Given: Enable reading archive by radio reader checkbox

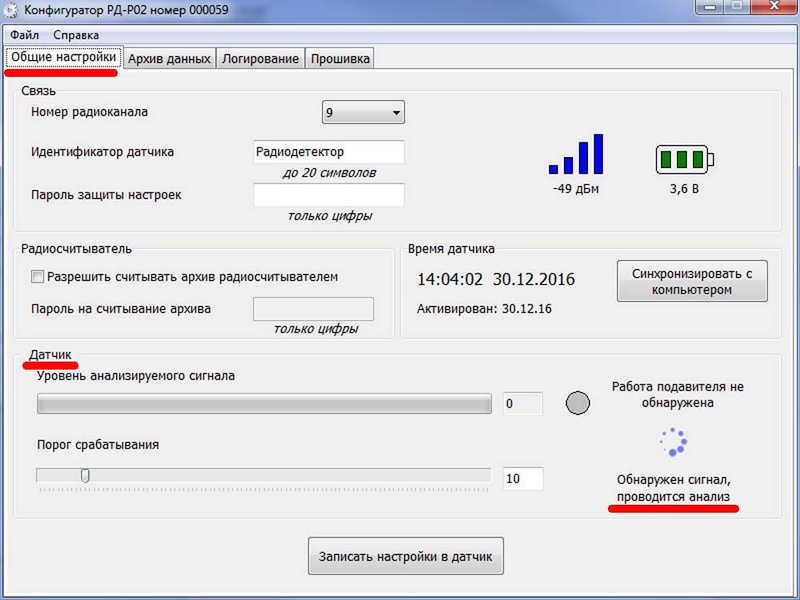Looking at the screenshot, I should pos(37,277).
